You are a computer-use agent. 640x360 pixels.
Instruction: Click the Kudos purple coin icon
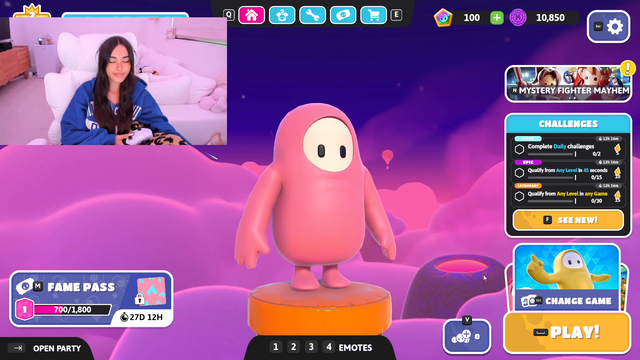(518, 18)
